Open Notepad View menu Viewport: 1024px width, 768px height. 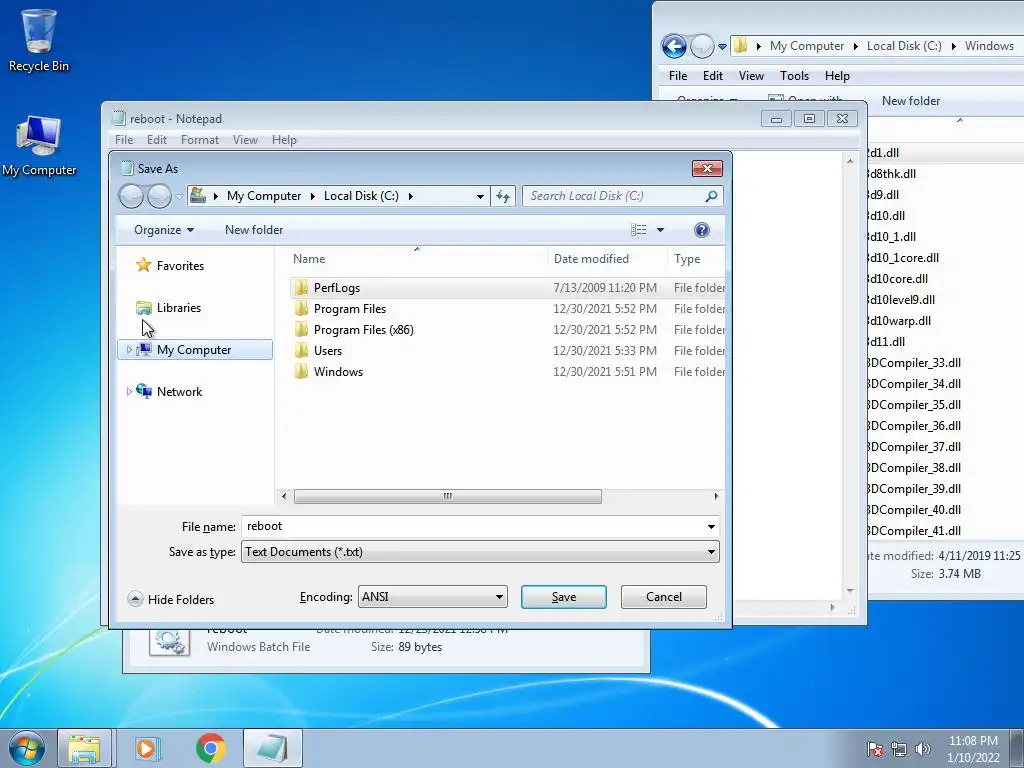coord(246,140)
